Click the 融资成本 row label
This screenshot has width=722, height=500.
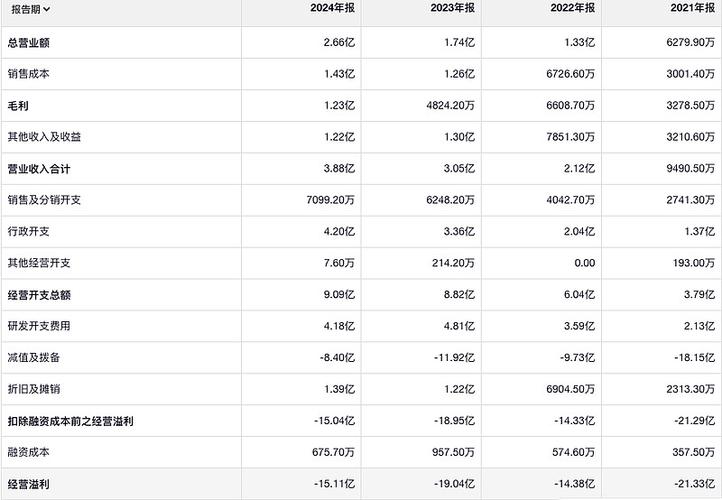(x=29, y=452)
